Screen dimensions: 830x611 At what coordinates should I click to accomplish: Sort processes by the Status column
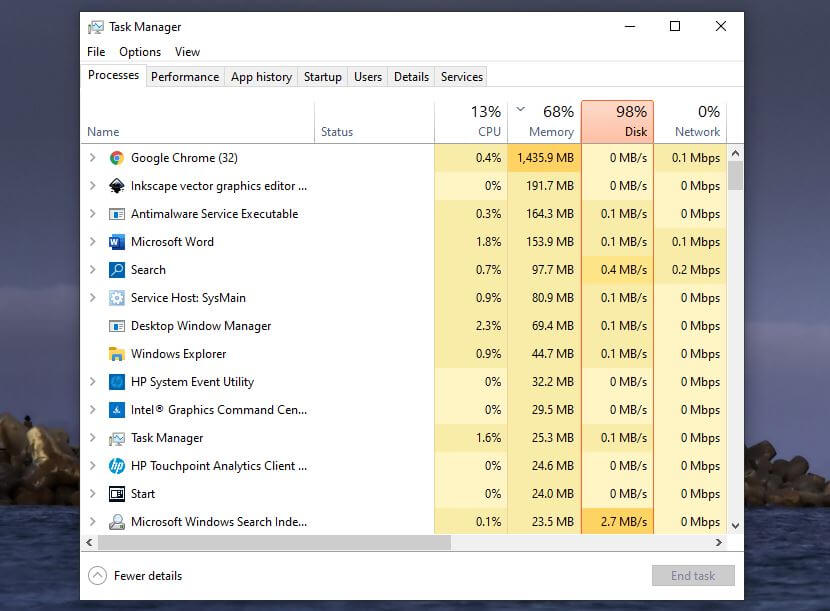[x=374, y=122]
